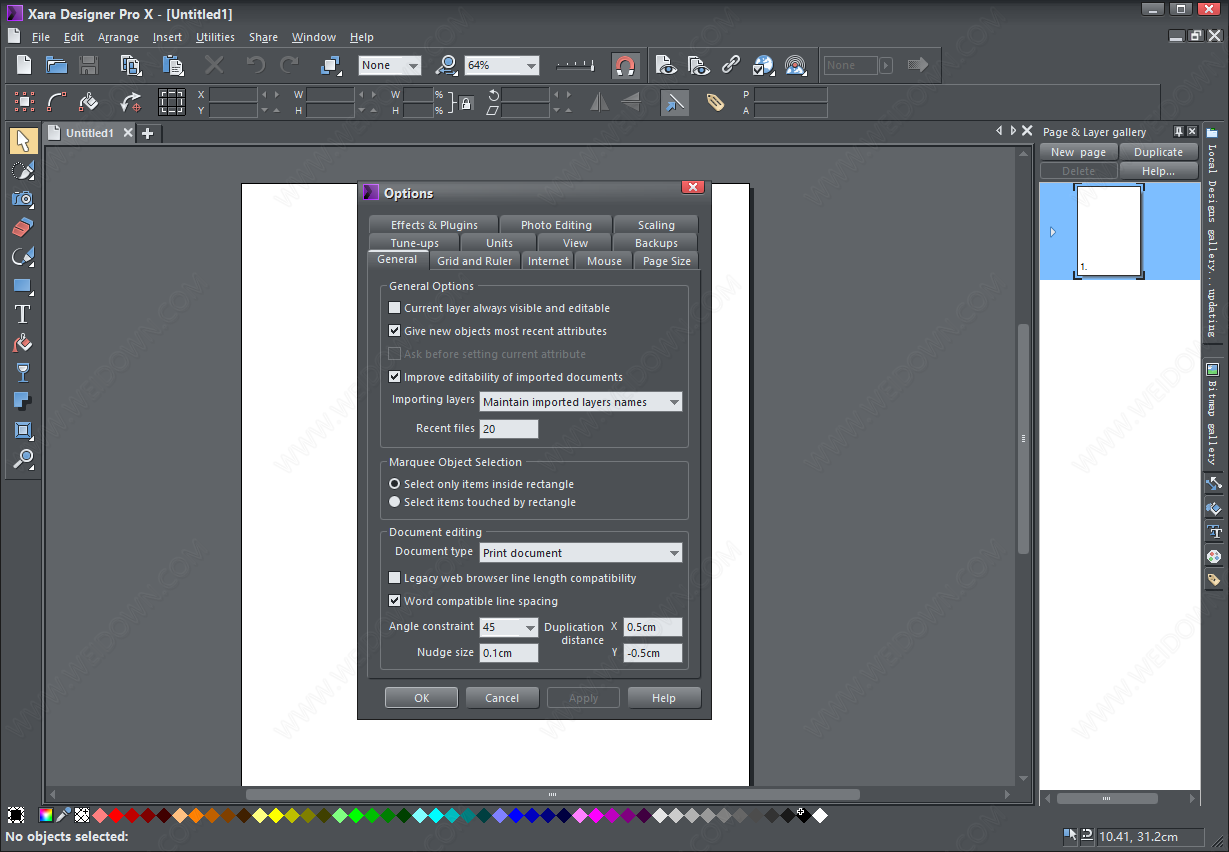This screenshot has height=852, width=1229.
Task: Enable Current layer always visible and editable
Action: pyautogui.click(x=394, y=308)
